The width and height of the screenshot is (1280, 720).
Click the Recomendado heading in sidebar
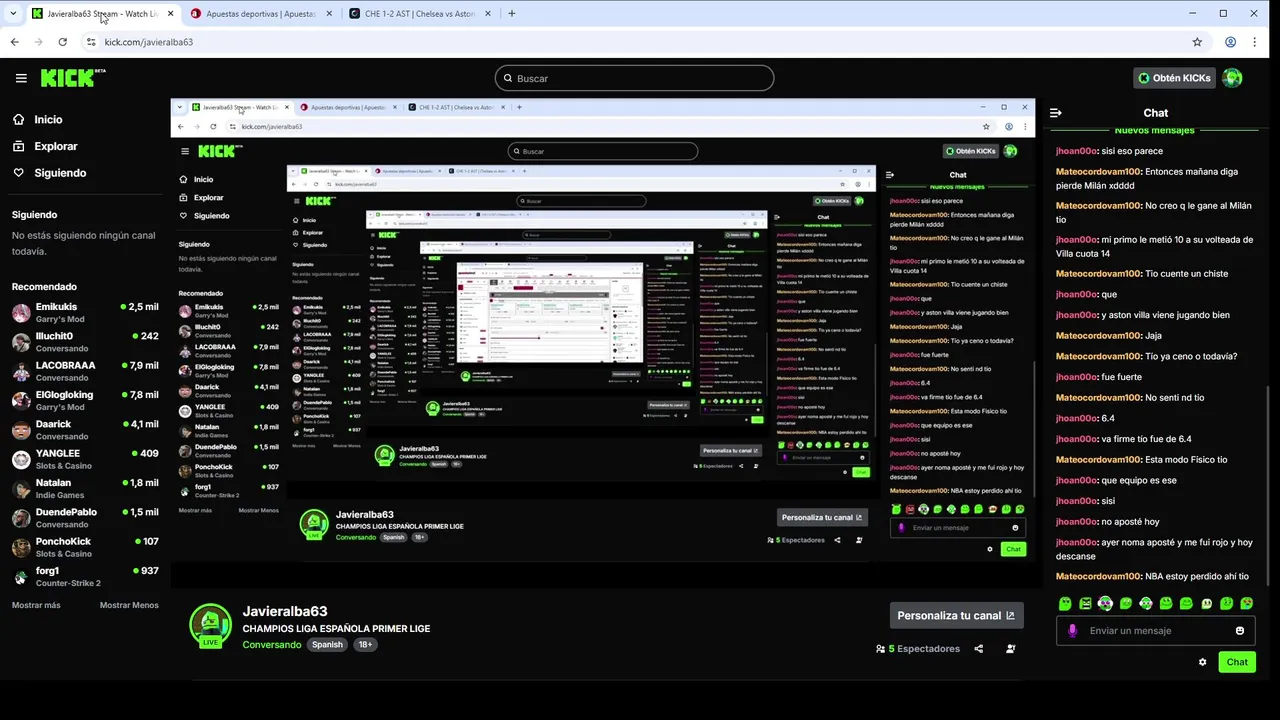44,287
